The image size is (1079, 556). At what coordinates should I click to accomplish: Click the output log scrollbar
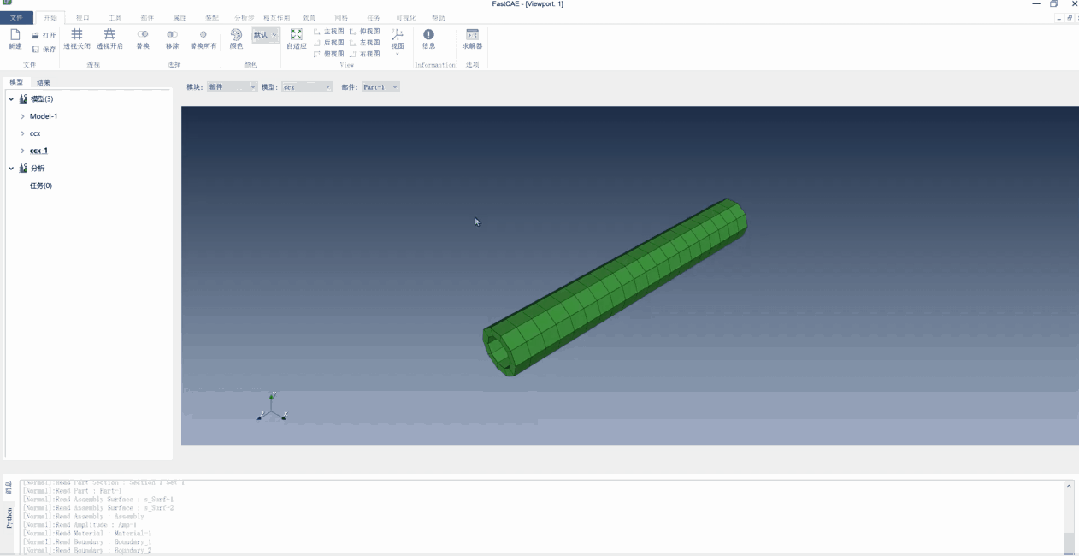point(1070,516)
